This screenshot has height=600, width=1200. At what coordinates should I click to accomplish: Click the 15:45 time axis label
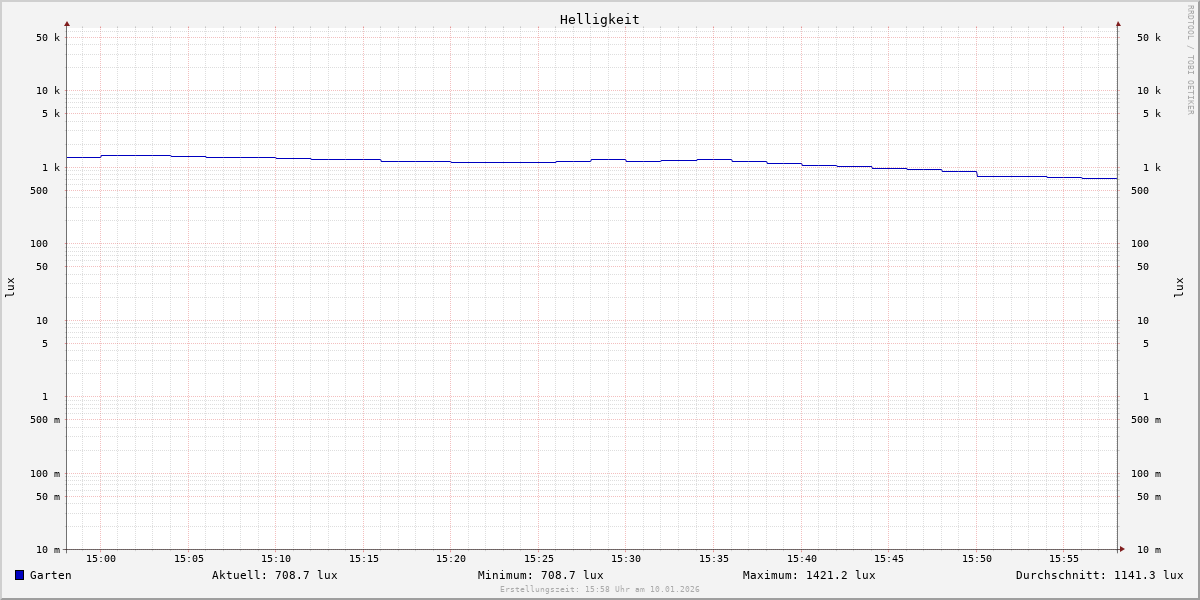(889, 559)
